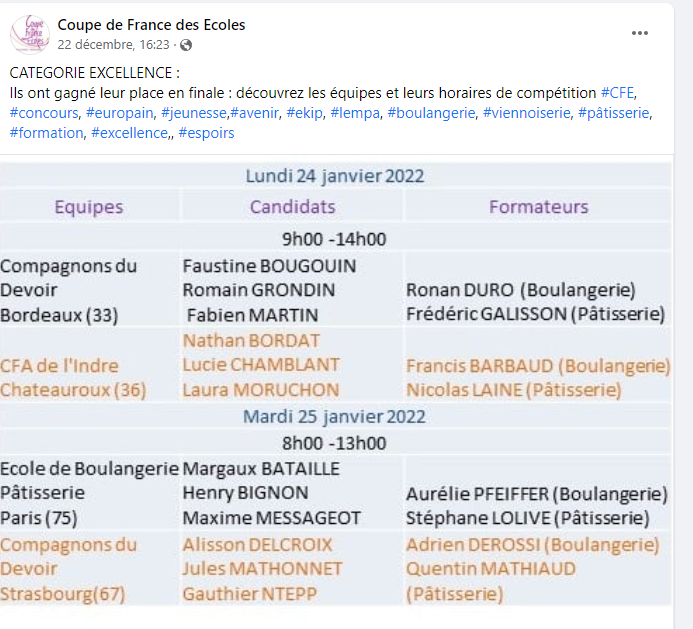Image resolution: width=693 pixels, height=629 pixels.
Task: Click the Coupe de France des Ecoles avatar
Action: click(30, 34)
